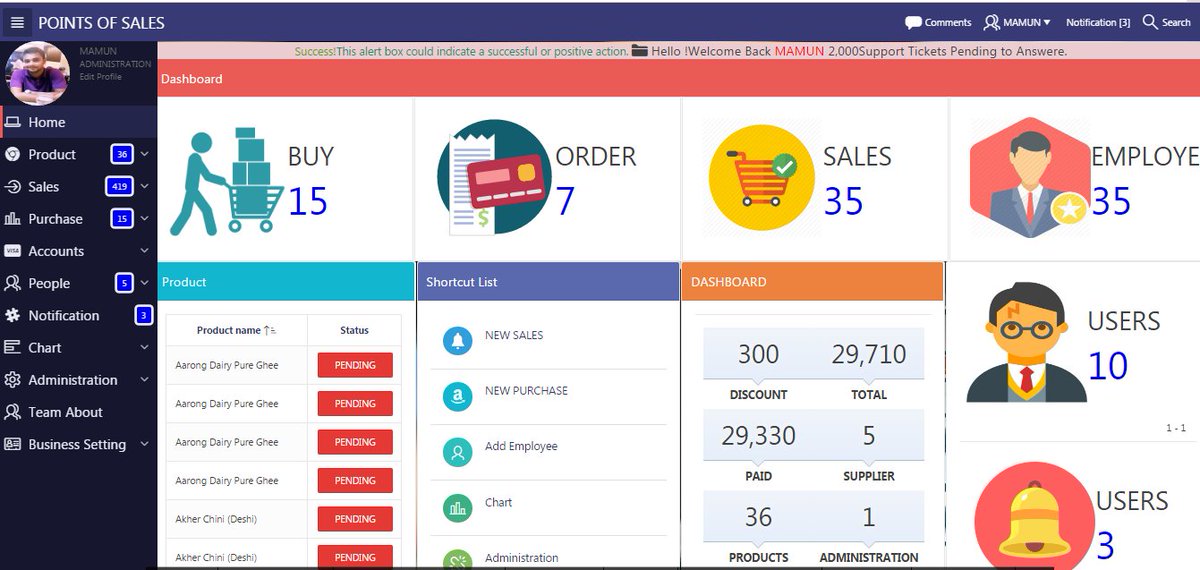Click the first Aarong Dairy PENDING button
Image resolution: width=1200 pixels, height=570 pixels.
tap(355, 365)
